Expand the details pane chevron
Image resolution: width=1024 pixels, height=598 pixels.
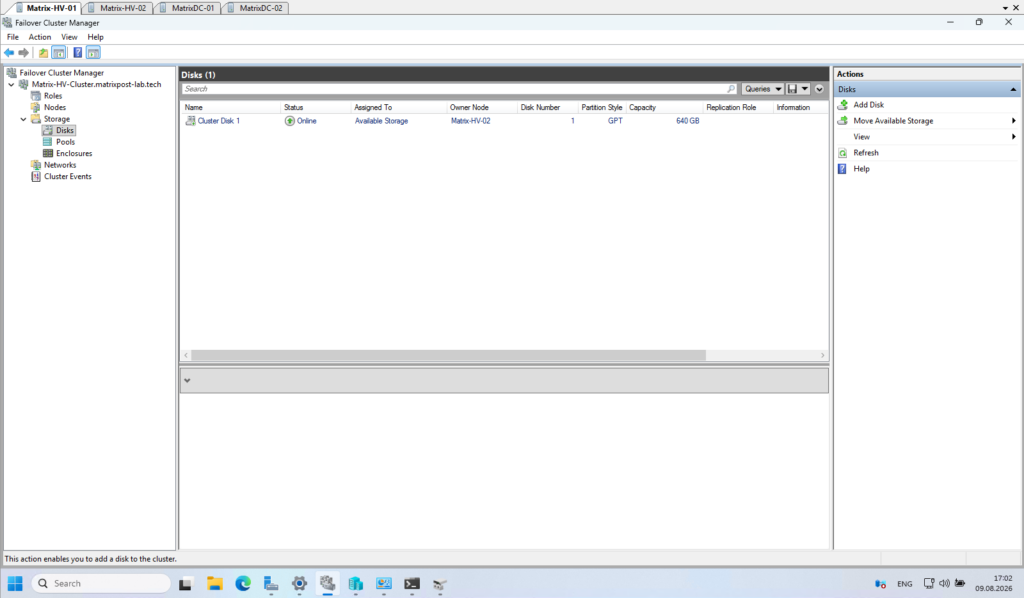click(x=187, y=381)
